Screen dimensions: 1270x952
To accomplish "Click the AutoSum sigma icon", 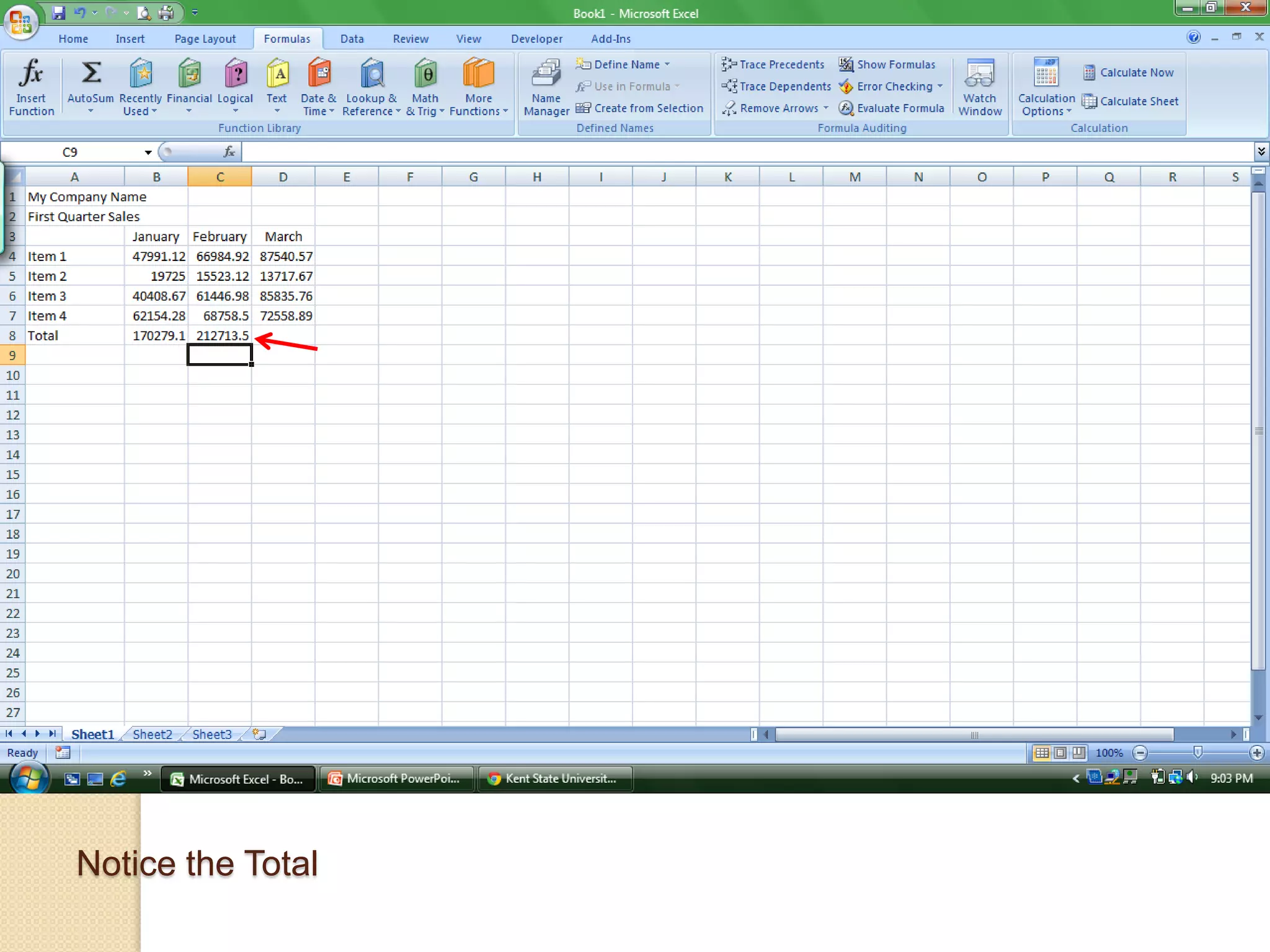I will (91, 73).
